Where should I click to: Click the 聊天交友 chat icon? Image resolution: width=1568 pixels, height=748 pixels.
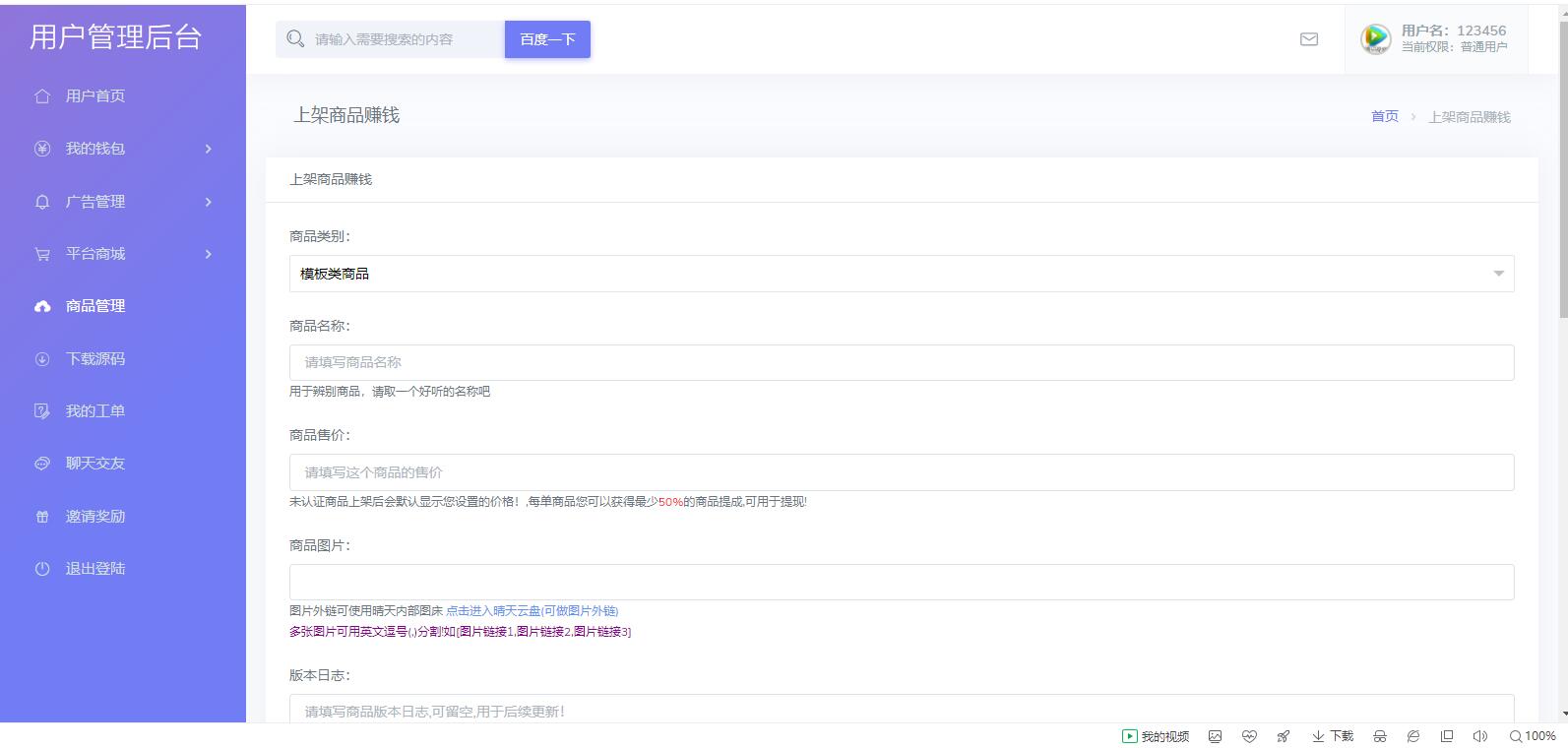click(x=42, y=464)
